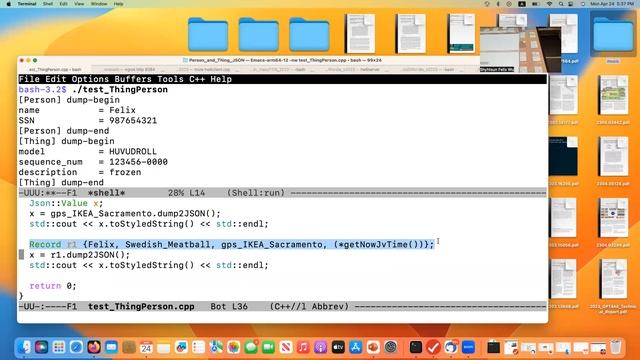Click the *shell* buffer name in mode line
Viewport: 640px width, 360px height.
pos(106,193)
